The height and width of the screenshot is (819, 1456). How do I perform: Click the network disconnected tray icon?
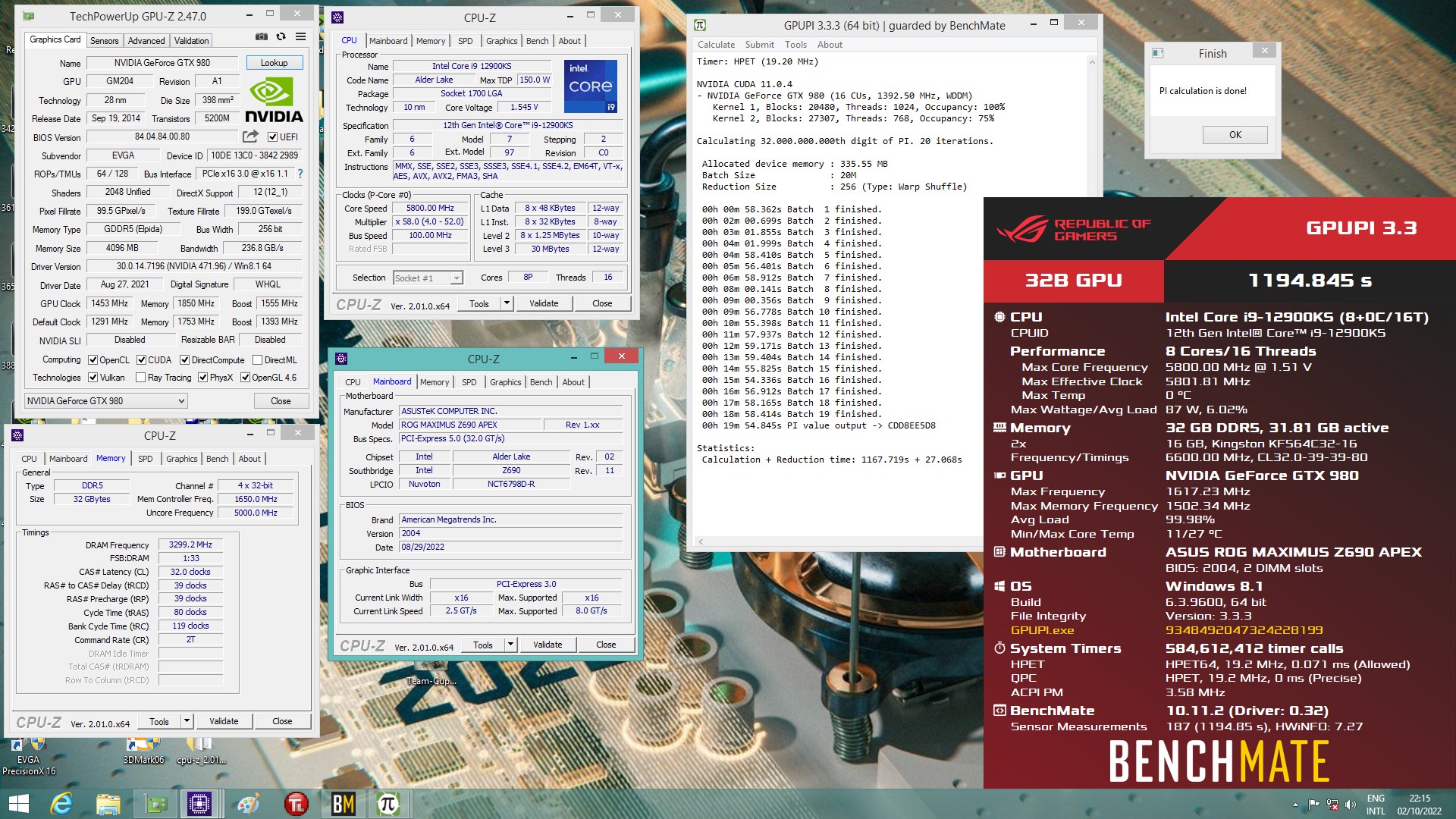(x=1332, y=804)
